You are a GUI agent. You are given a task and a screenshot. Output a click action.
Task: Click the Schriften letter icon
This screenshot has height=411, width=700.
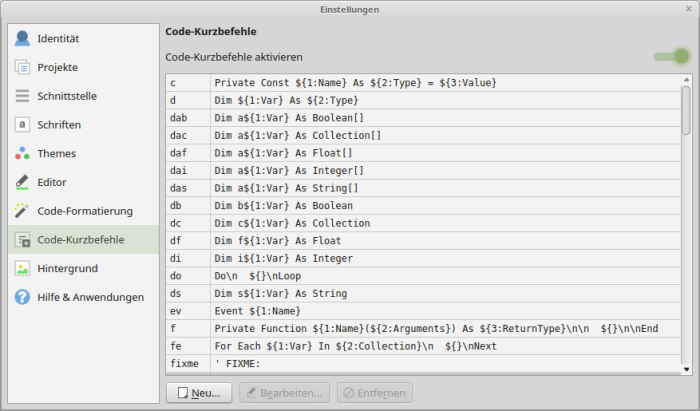pyautogui.click(x=22, y=125)
